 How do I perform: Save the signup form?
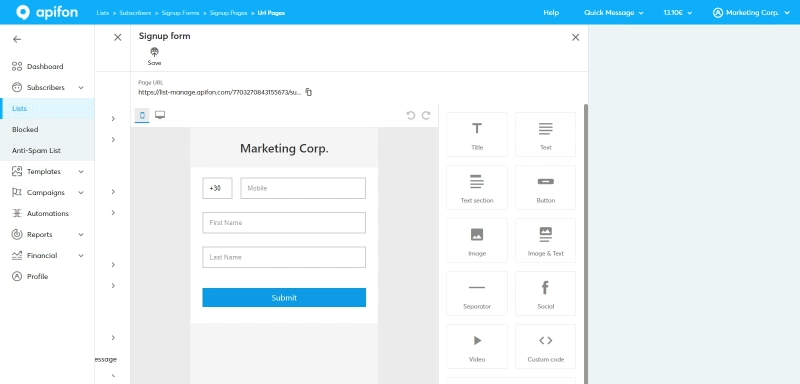(154, 56)
